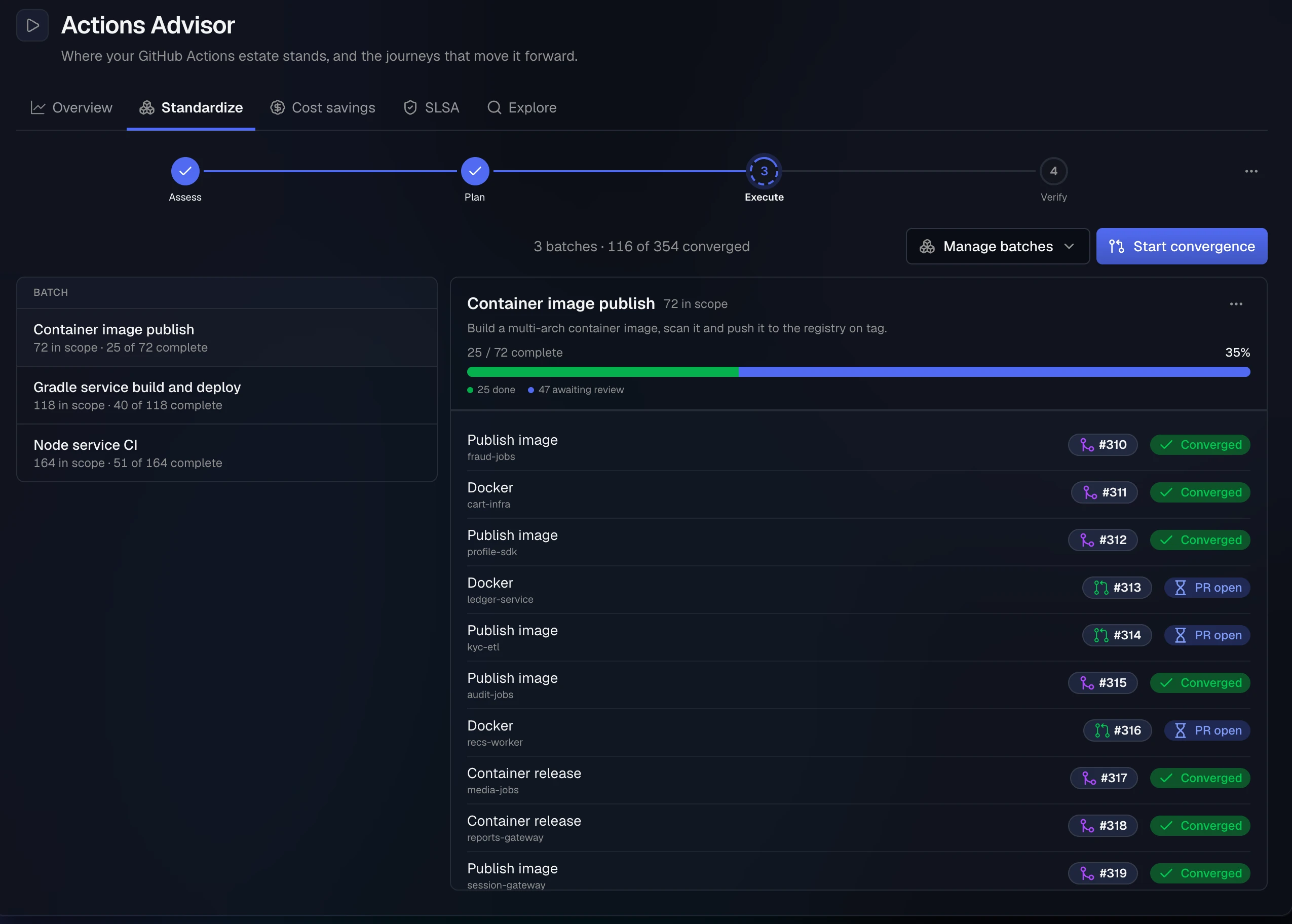Click the Execute step 3 indicator
Viewport: 1292px width, 924px height.
[764, 171]
